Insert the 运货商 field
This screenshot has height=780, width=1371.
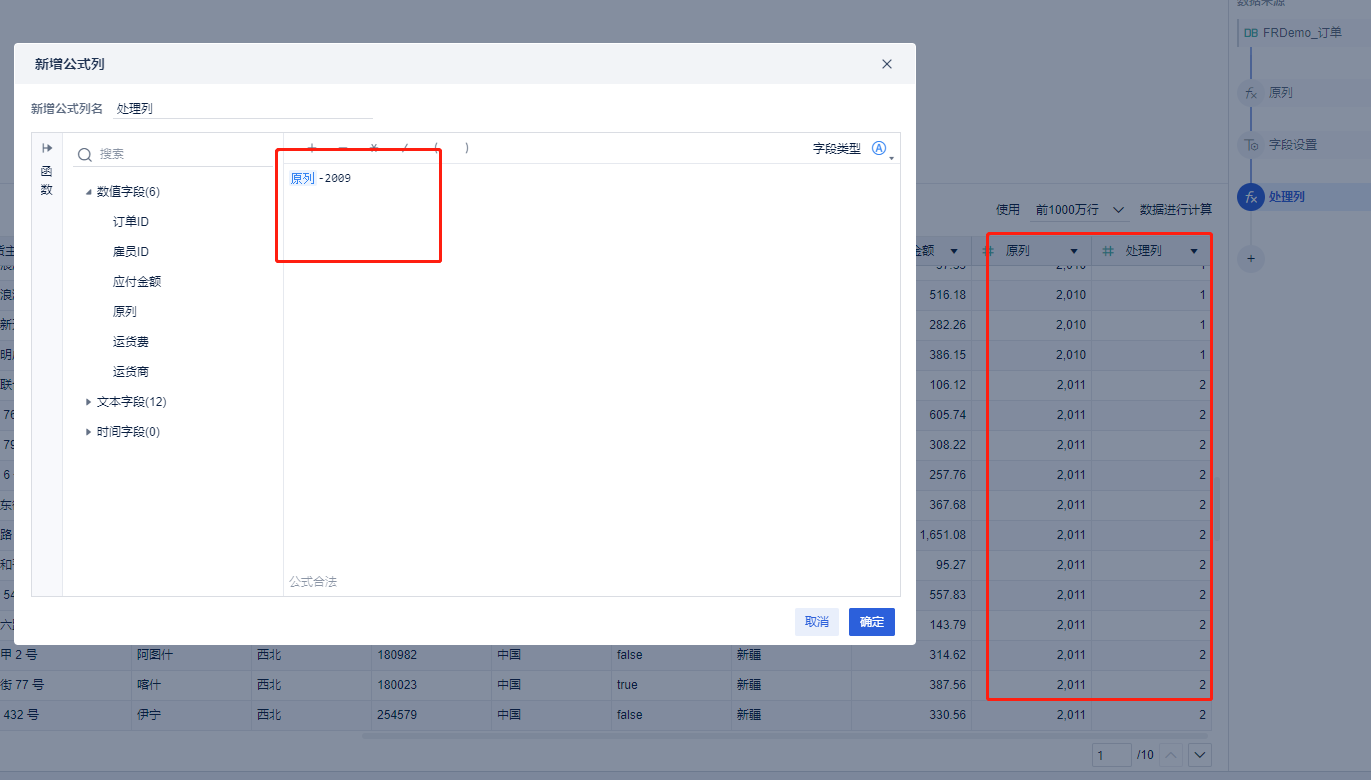(x=131, y=372)
